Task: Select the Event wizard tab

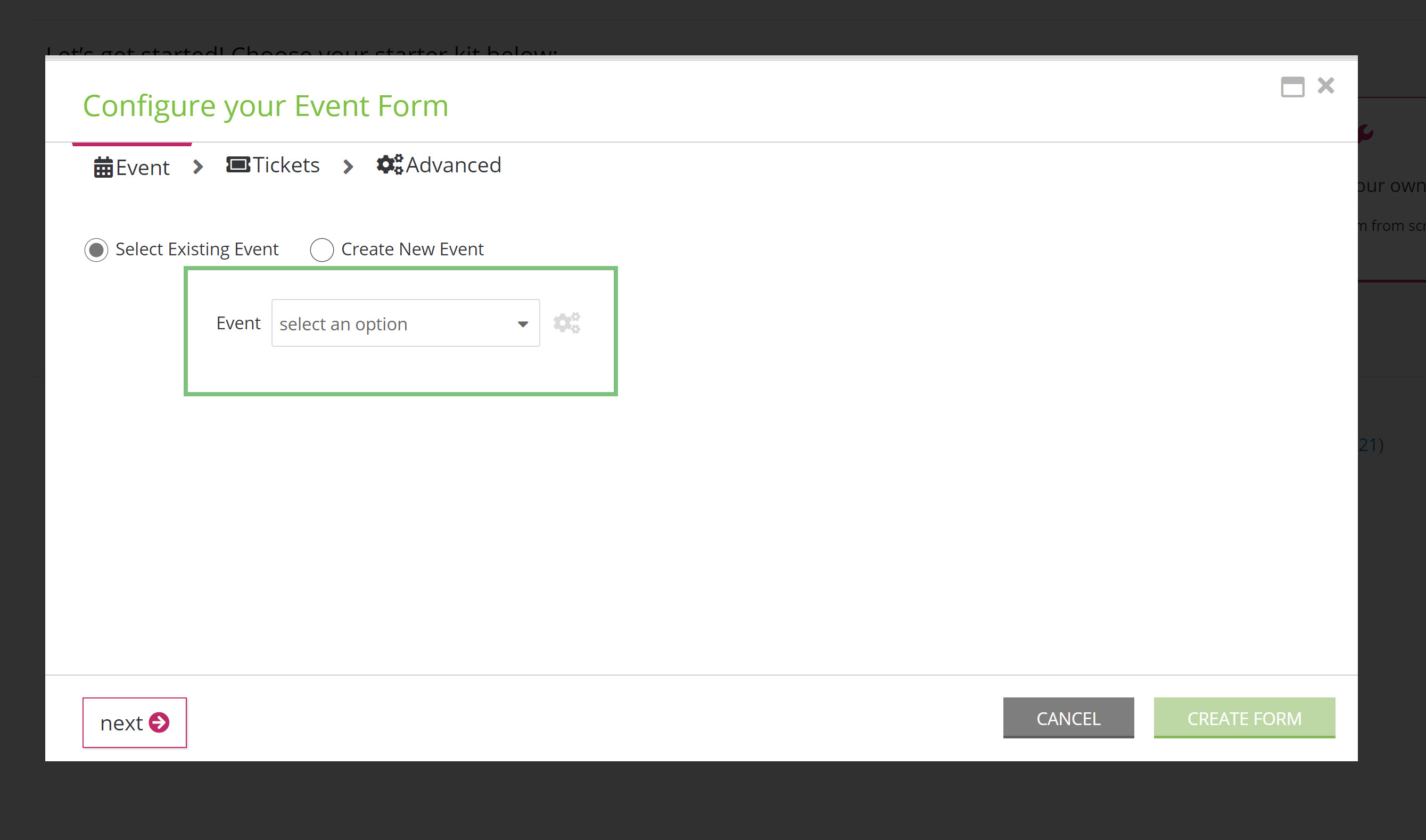Action: tap(131, 168)
